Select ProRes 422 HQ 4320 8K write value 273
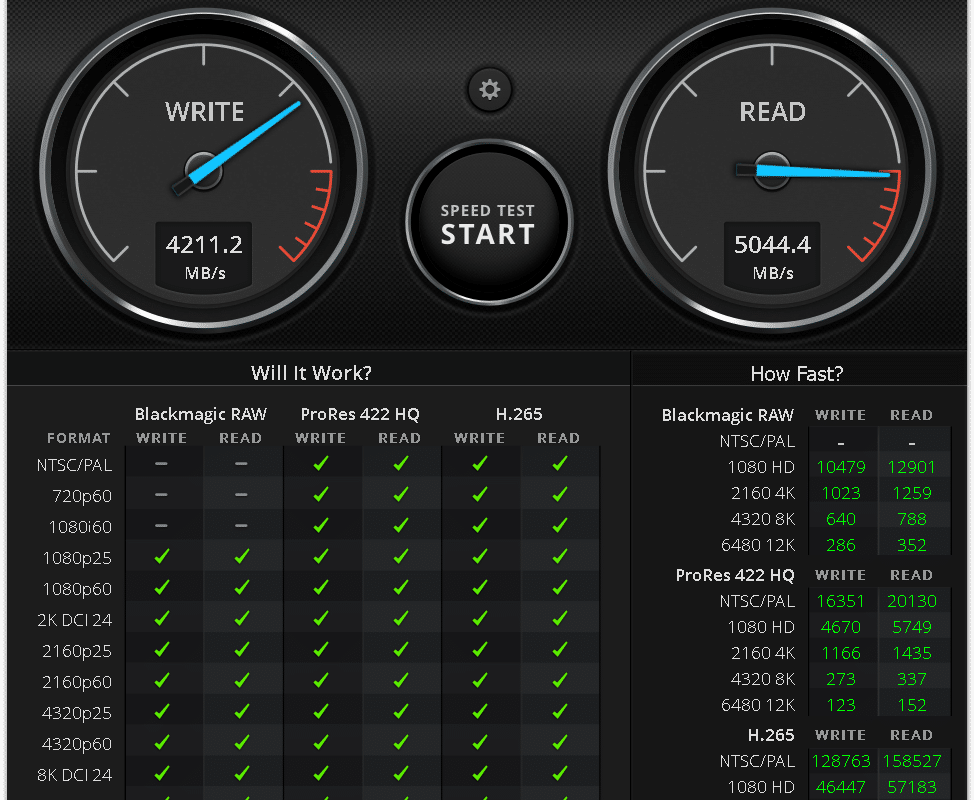Screen dimensions: 974x800 [841, 680]
